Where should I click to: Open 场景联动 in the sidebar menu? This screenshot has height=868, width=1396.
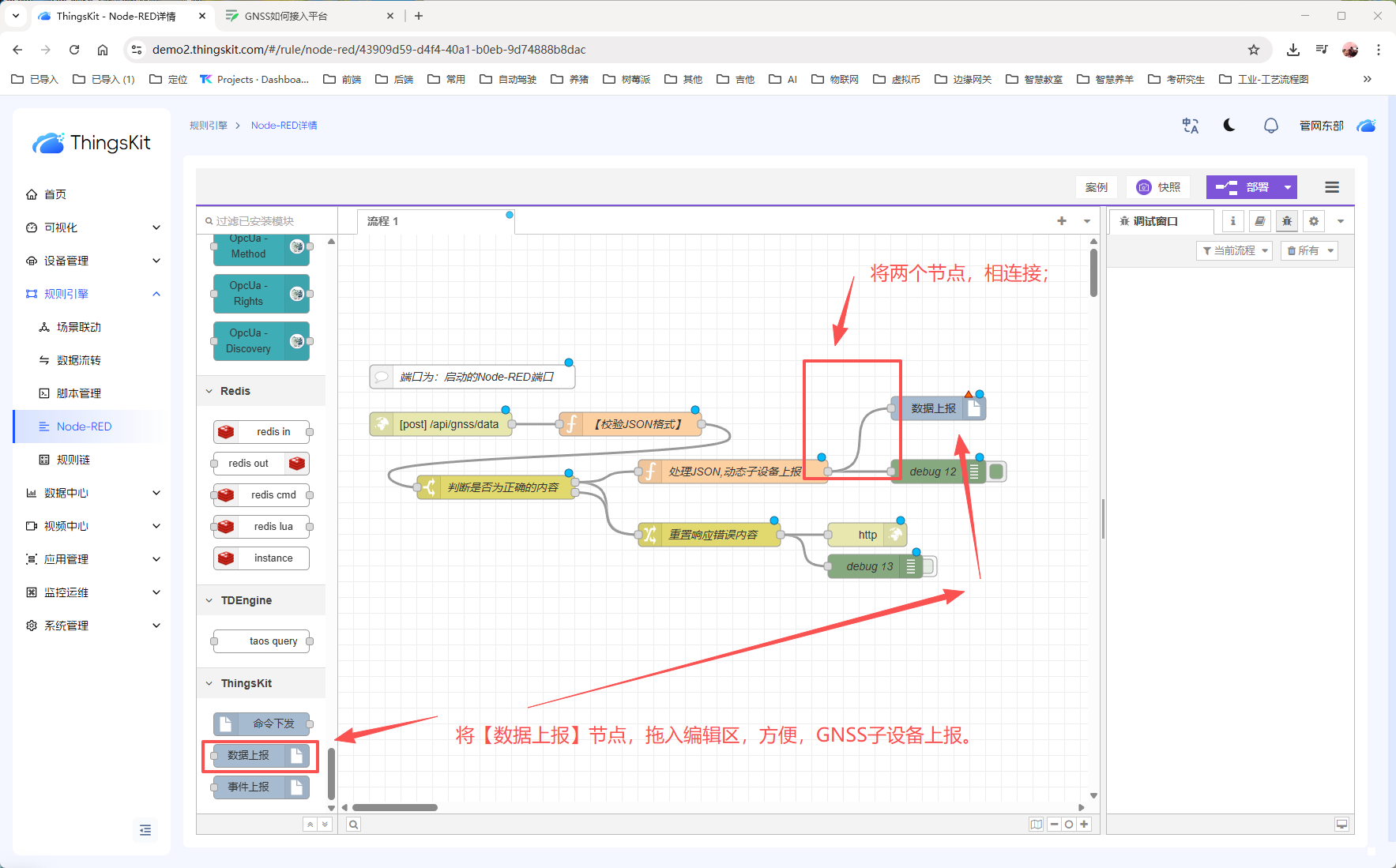[x=78, y=327]
